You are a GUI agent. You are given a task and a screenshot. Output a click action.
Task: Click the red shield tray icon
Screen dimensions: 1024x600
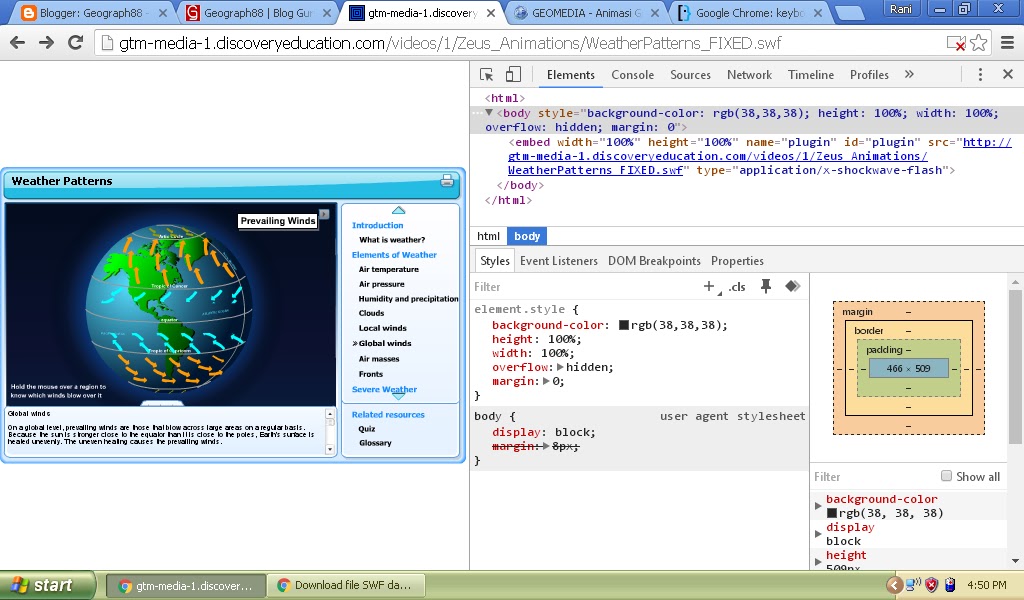(x=932, y=585)
